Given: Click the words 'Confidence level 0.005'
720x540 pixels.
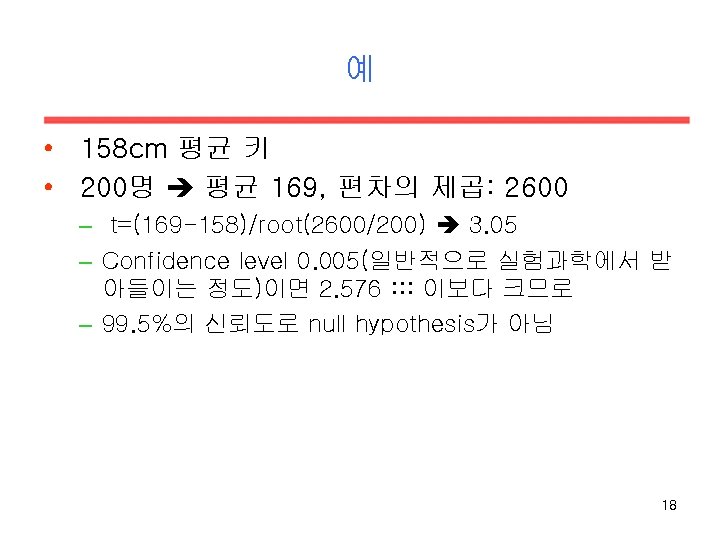Looking at the screenshot, I should 230,261.
